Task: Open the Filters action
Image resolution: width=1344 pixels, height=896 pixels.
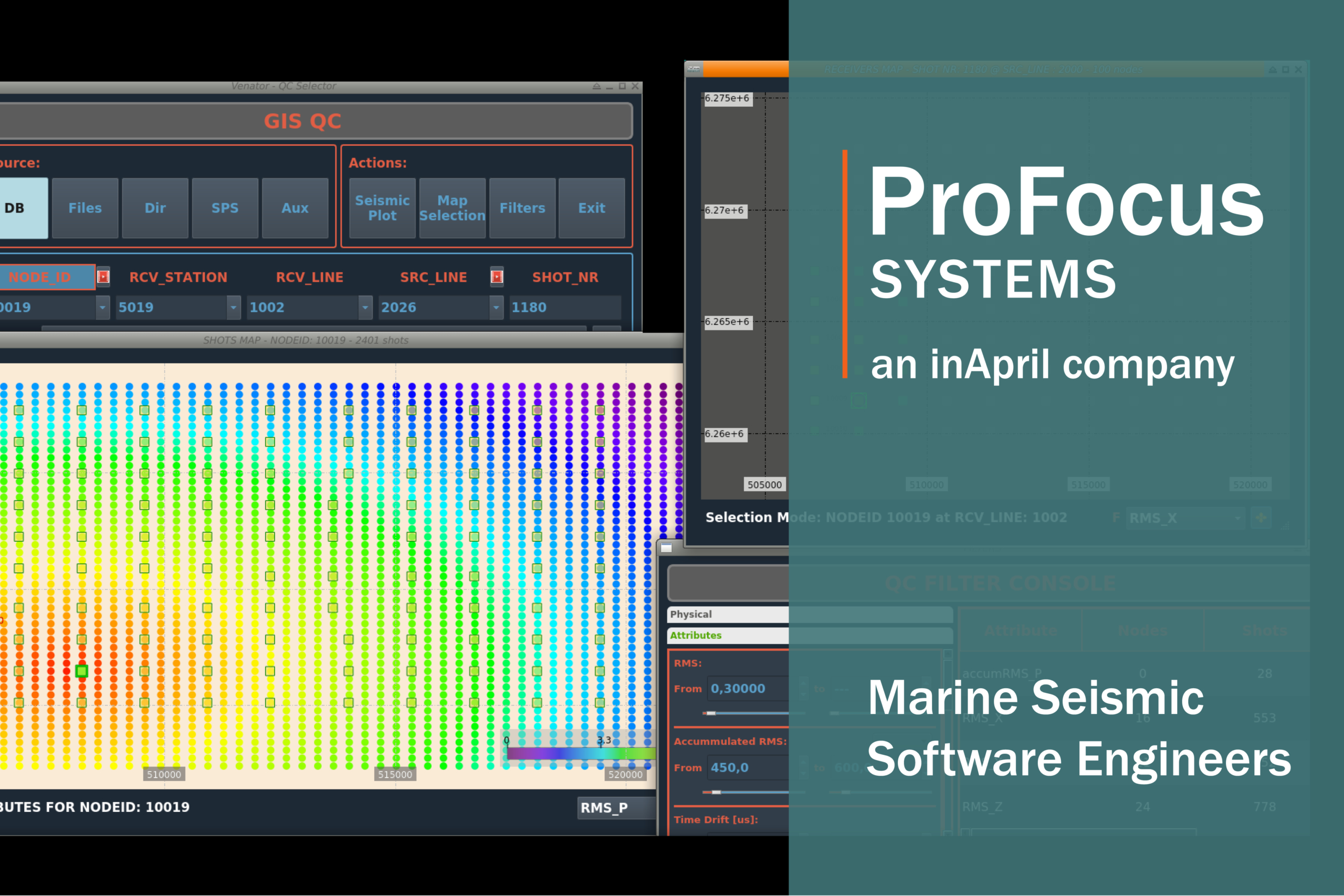Action: tap(522, 208)
